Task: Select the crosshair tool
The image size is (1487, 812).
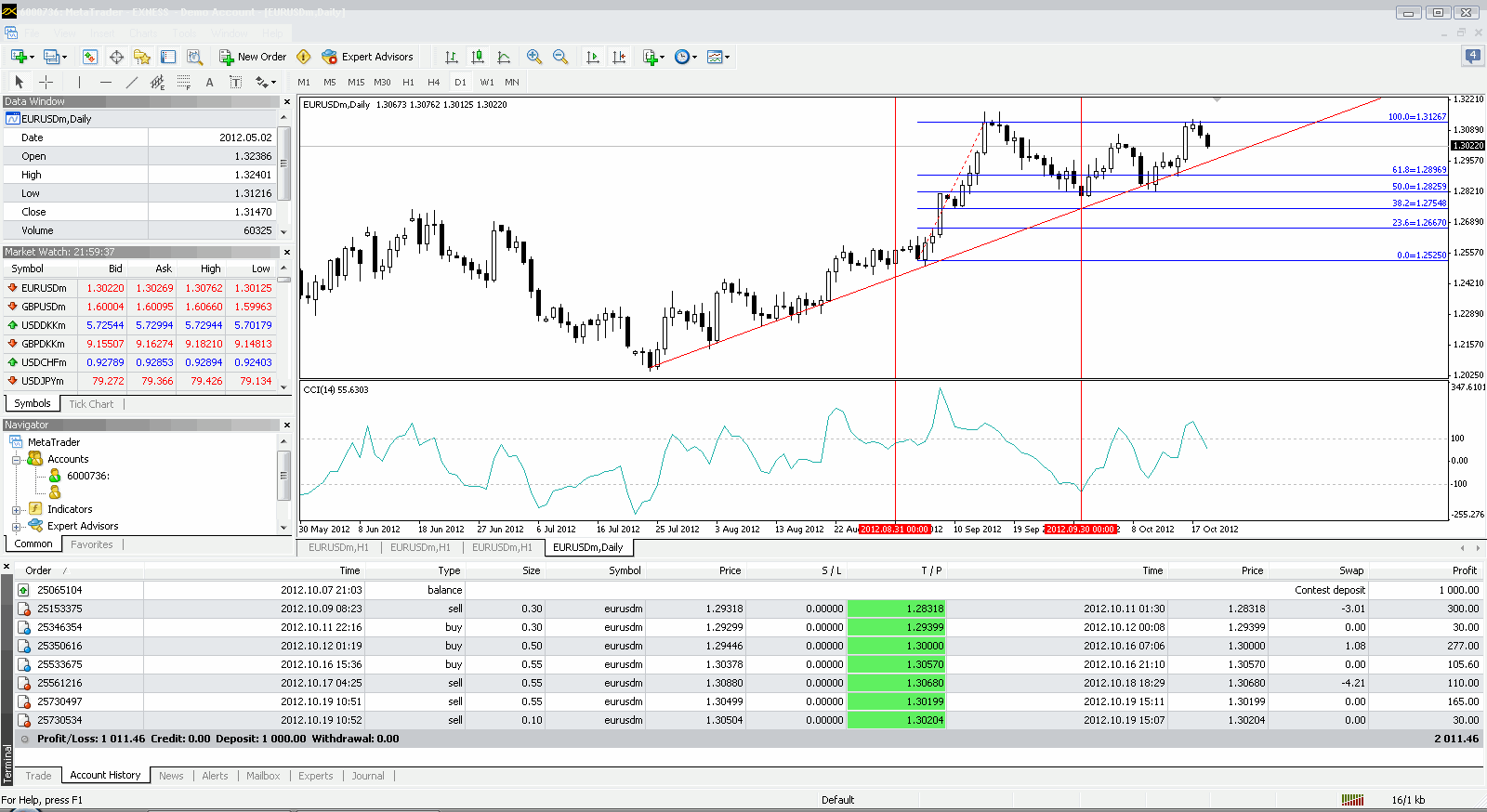Action: [x=46, y=82]
